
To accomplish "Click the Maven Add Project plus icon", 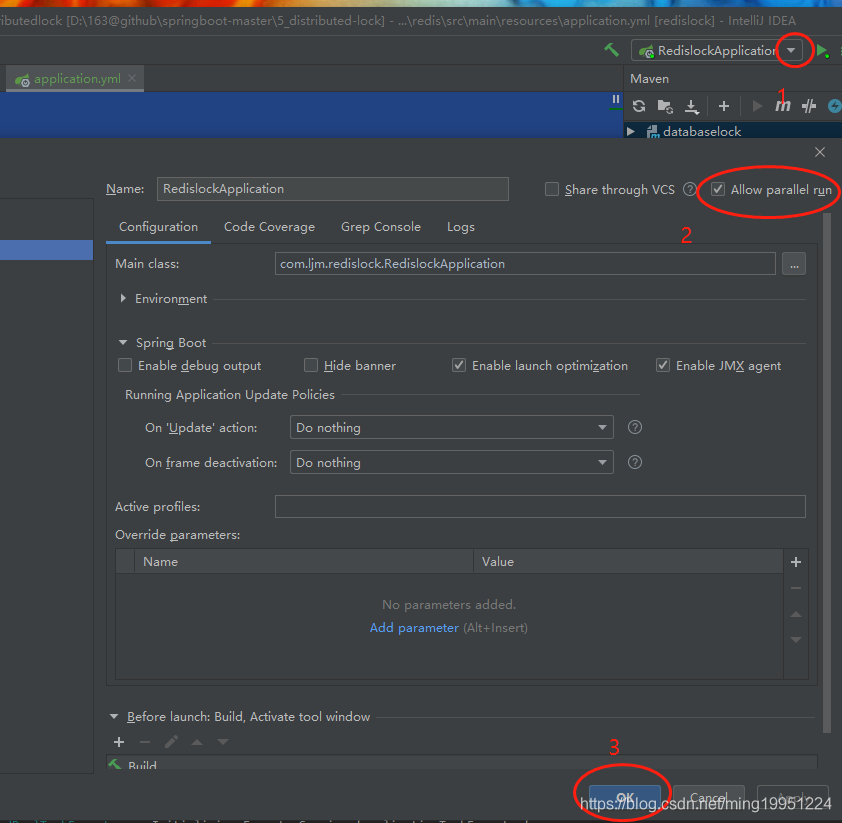I will point(724,106).
